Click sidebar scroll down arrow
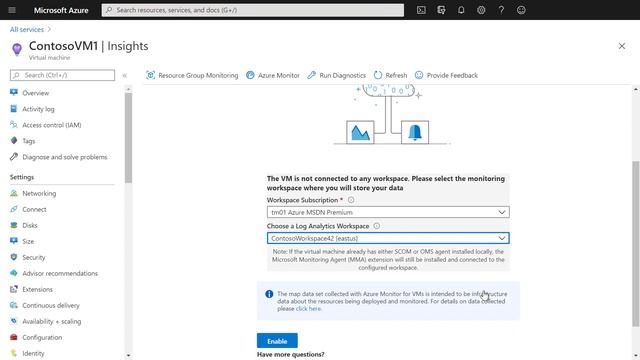Image resolution: width=640 pixels, height=360 pixels. pos(129,356)
